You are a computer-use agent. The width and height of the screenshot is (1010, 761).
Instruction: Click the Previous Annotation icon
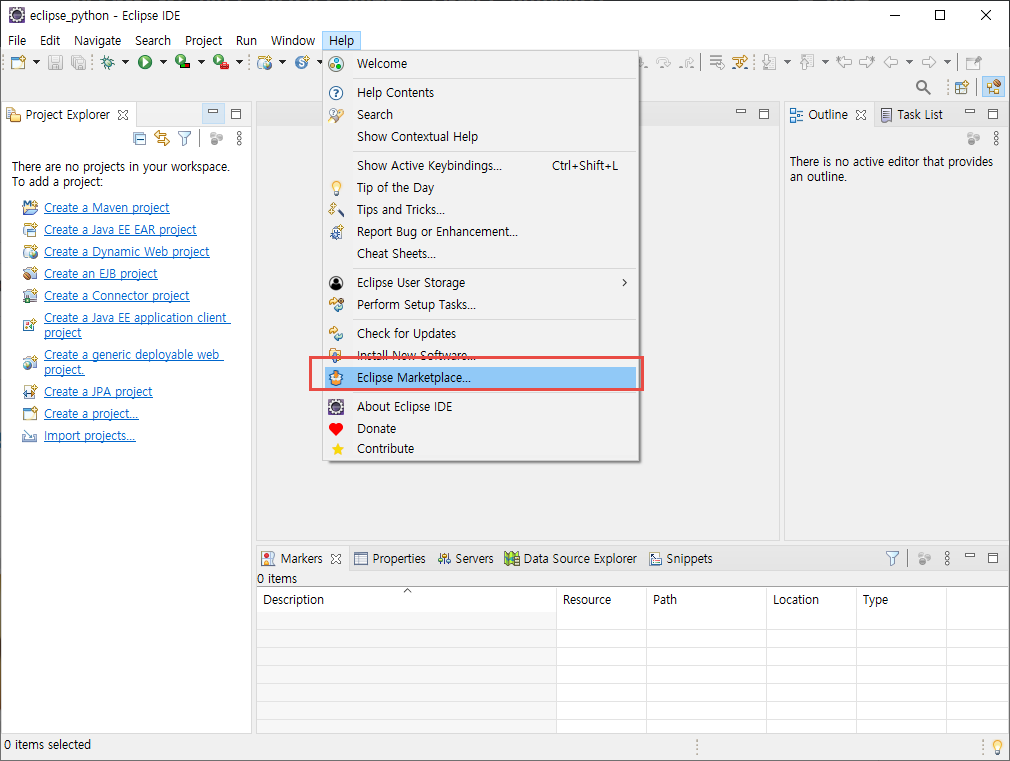coord(807,63)
